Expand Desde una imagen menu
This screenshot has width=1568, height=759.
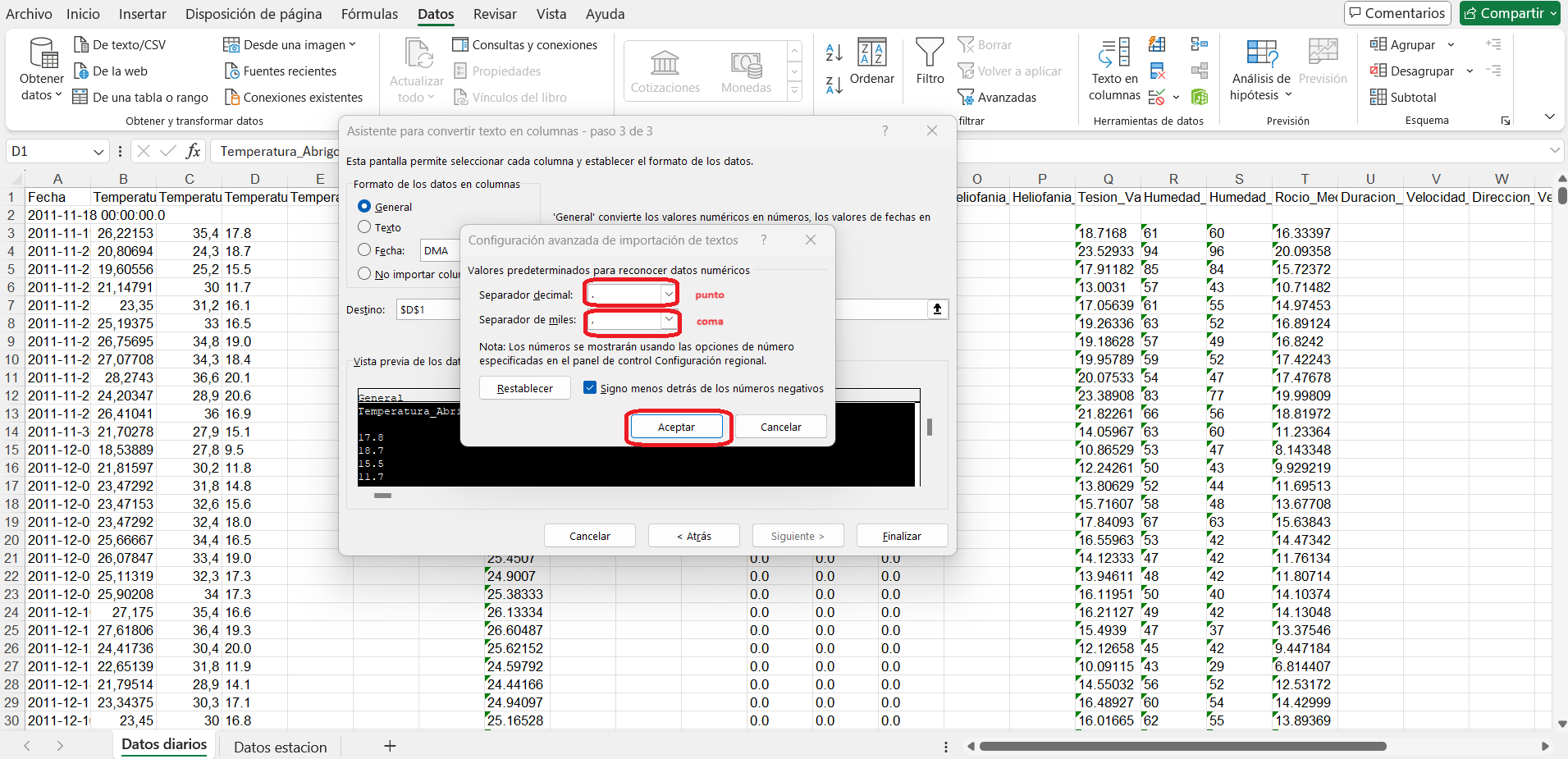(352, 45)
